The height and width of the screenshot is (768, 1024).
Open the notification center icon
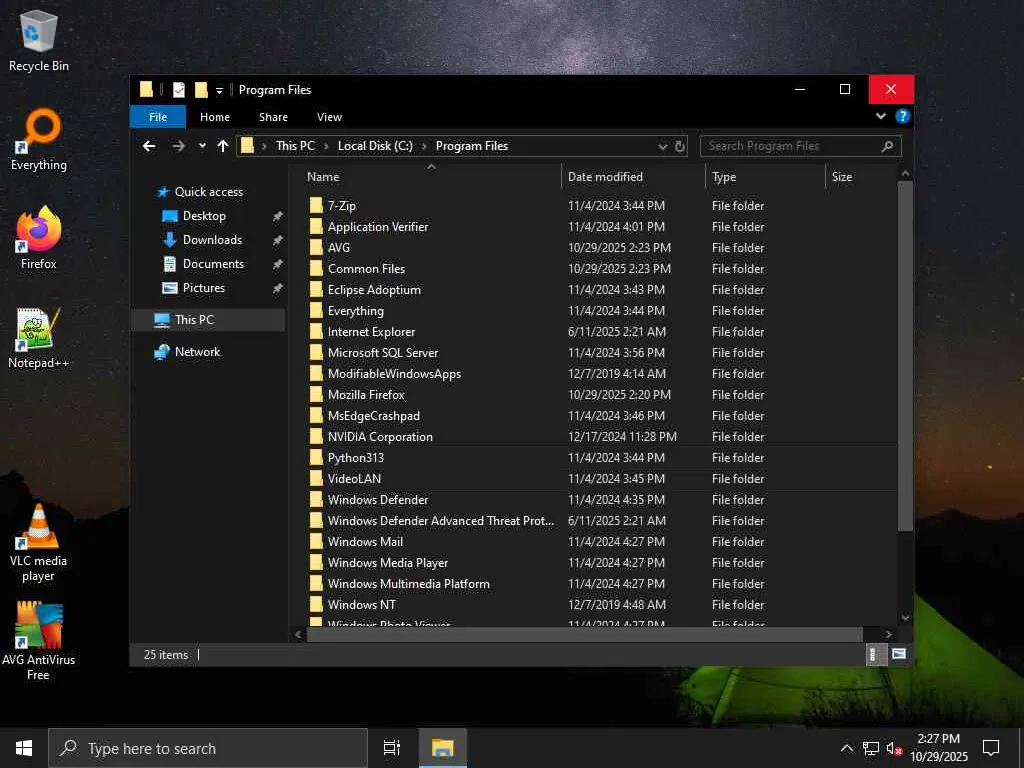(x=991, y=748)
